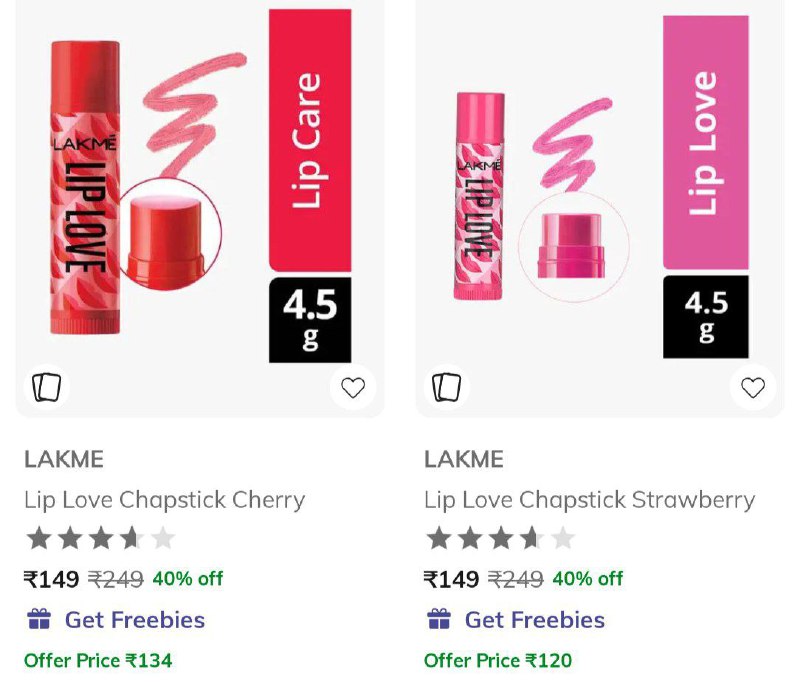Open Get Freebies link for Cherry chapstick
Screen dimensions: 800x683
(135, 620)
